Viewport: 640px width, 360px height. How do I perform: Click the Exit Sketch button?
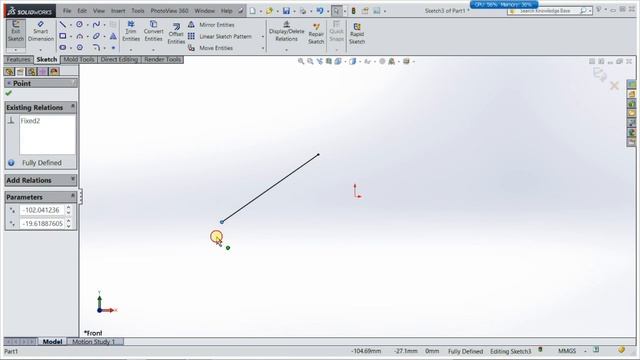click(16, 31)
